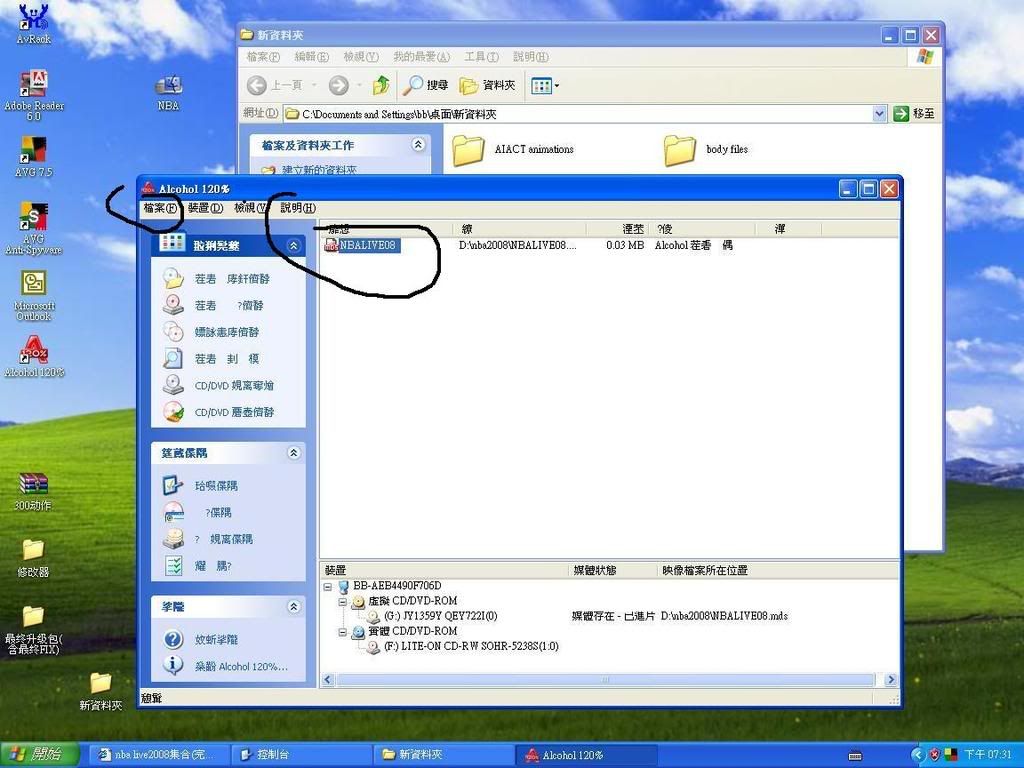Collapse the physical CD/DVD-ROM node above drive F:
Screen dimensions: 1024x768
[342, 632]
